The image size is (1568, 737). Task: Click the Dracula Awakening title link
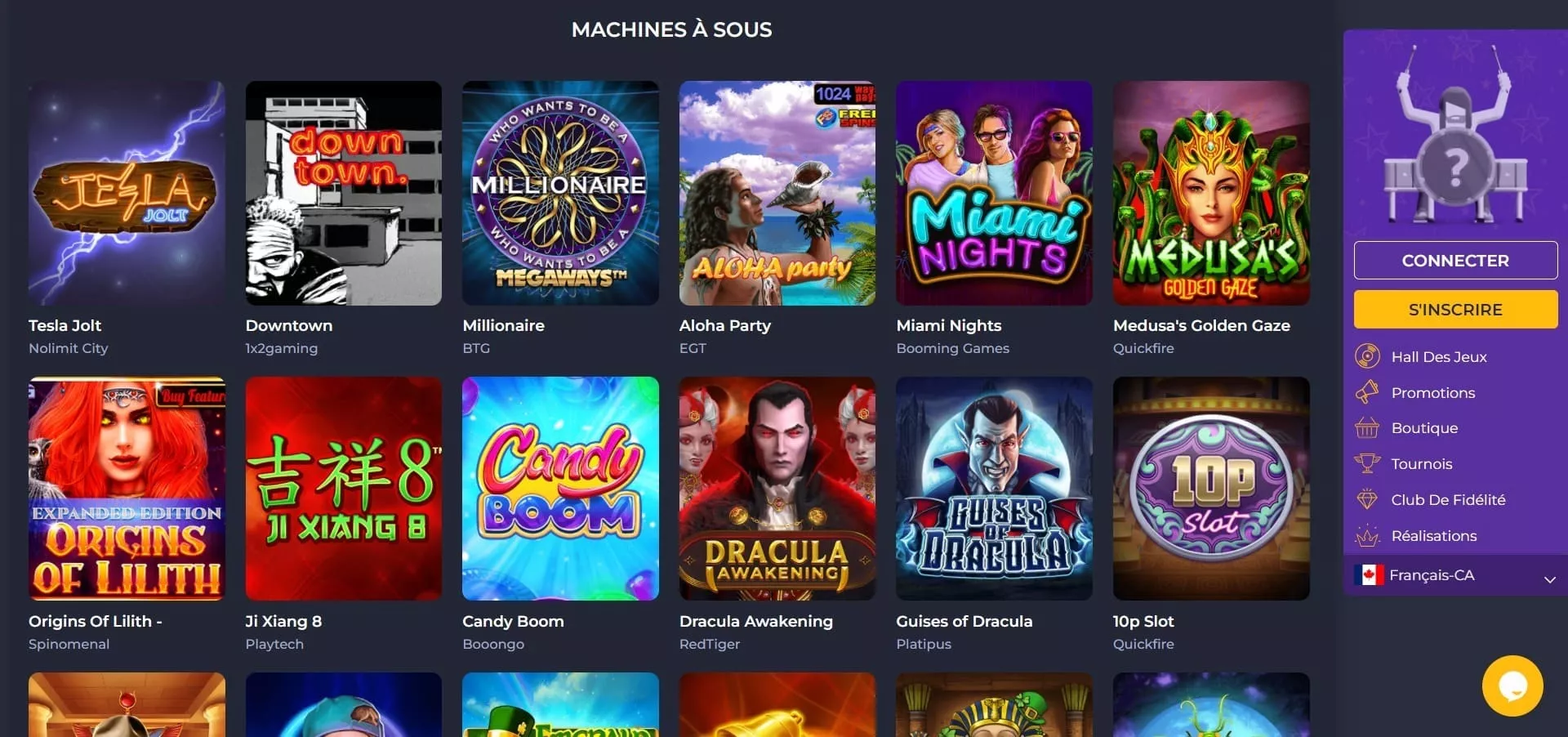(x=756, y=621)
